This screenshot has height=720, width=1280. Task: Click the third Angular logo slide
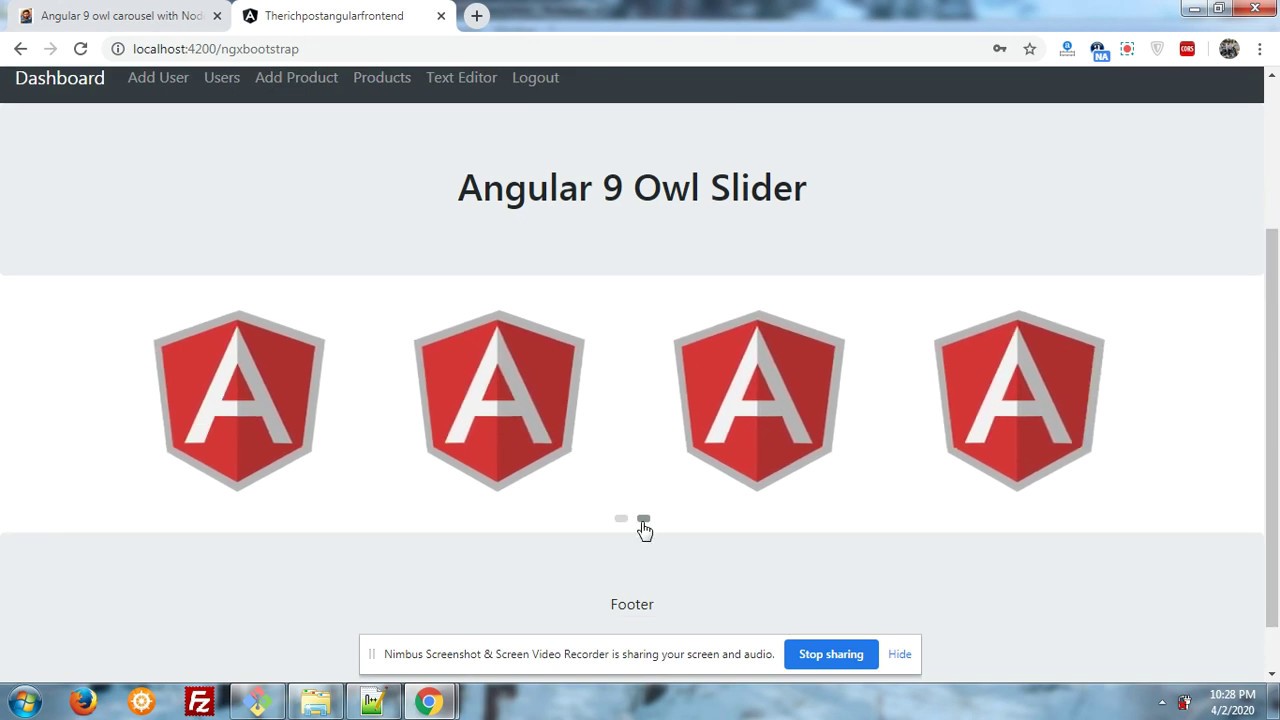tap(759, 400)
